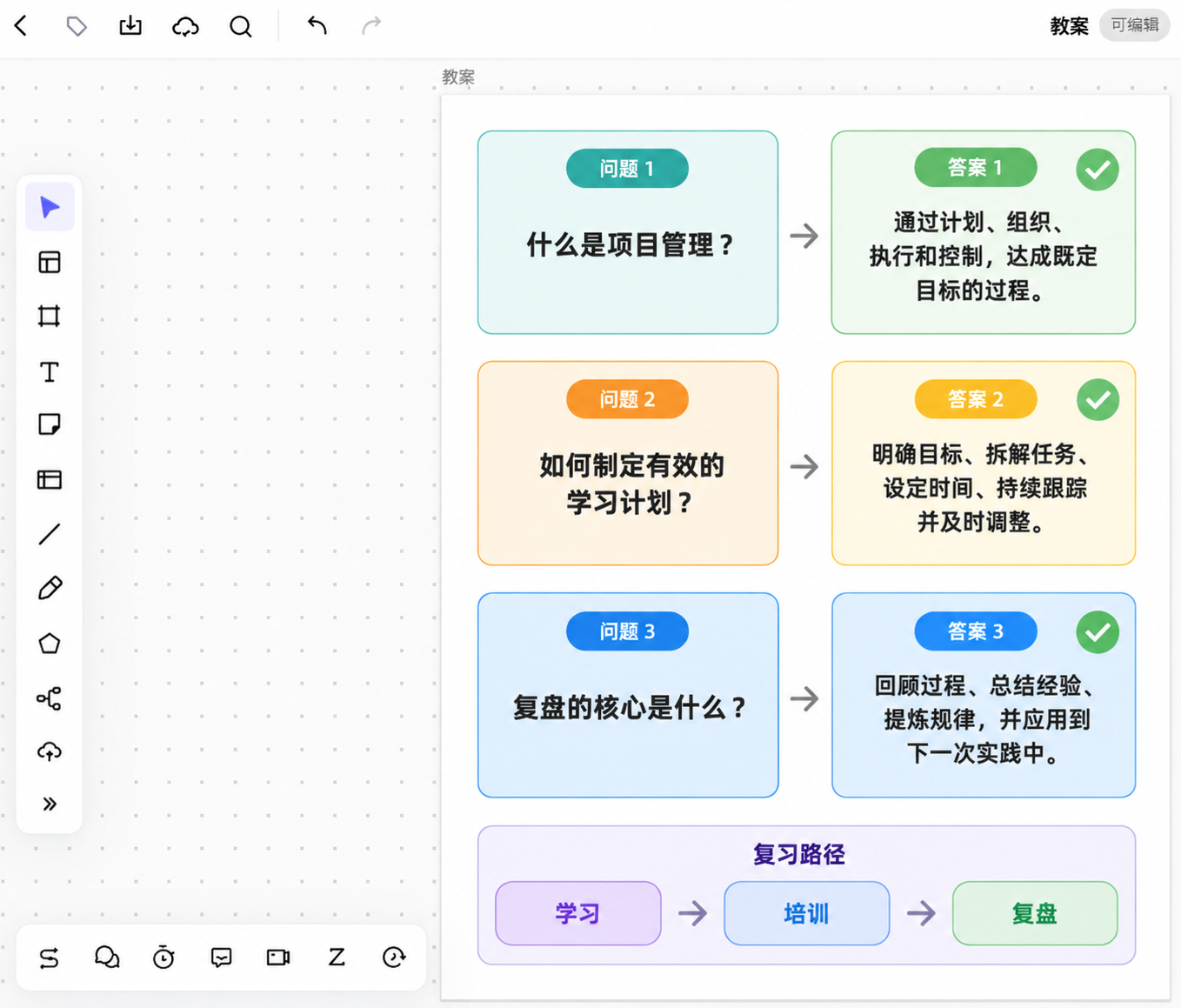Select the Table tool

click(x=50, y=479)
